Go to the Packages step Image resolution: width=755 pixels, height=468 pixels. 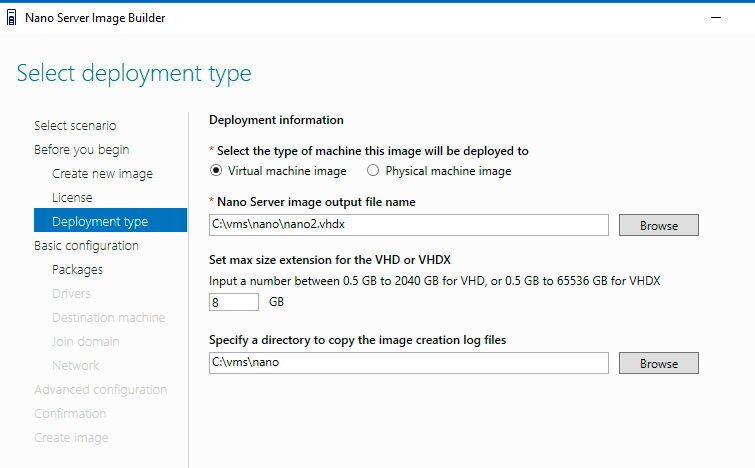click(78, 270)
